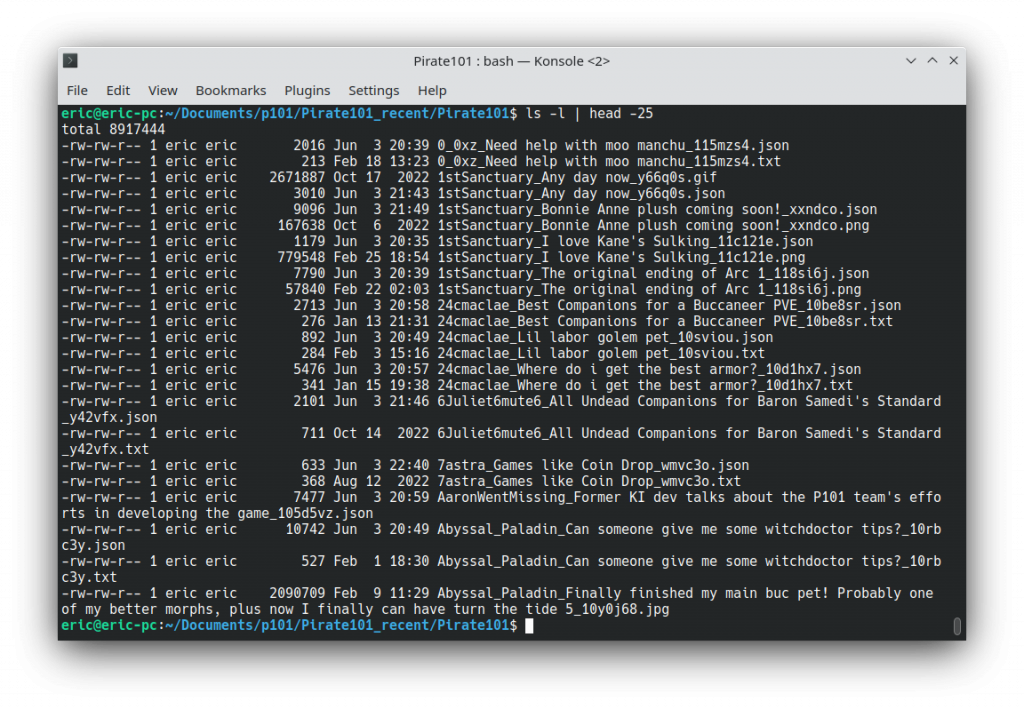Click '24cmaclae_Best Companions for a Buccaneer PVE_10be8sr.json'
This screenshot has width=1024, height=709.
coord(669,306)
